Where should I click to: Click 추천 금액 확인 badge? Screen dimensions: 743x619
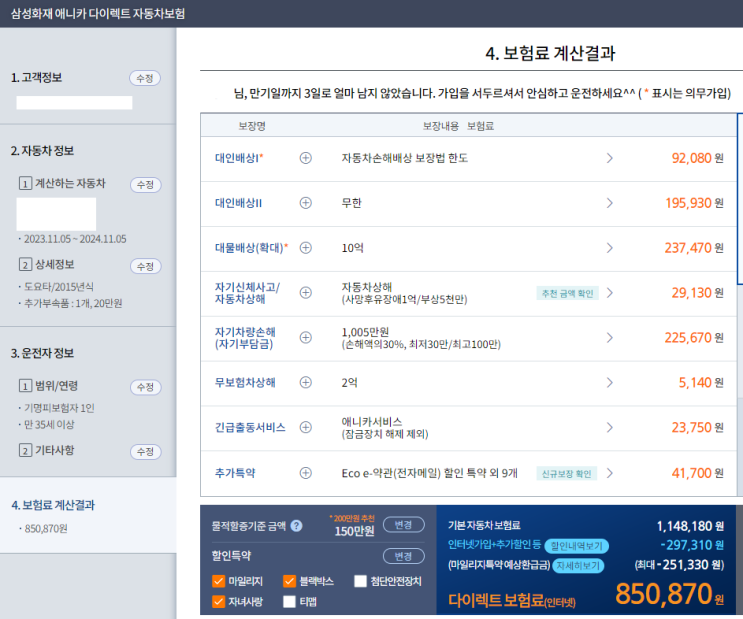[567, 293]
